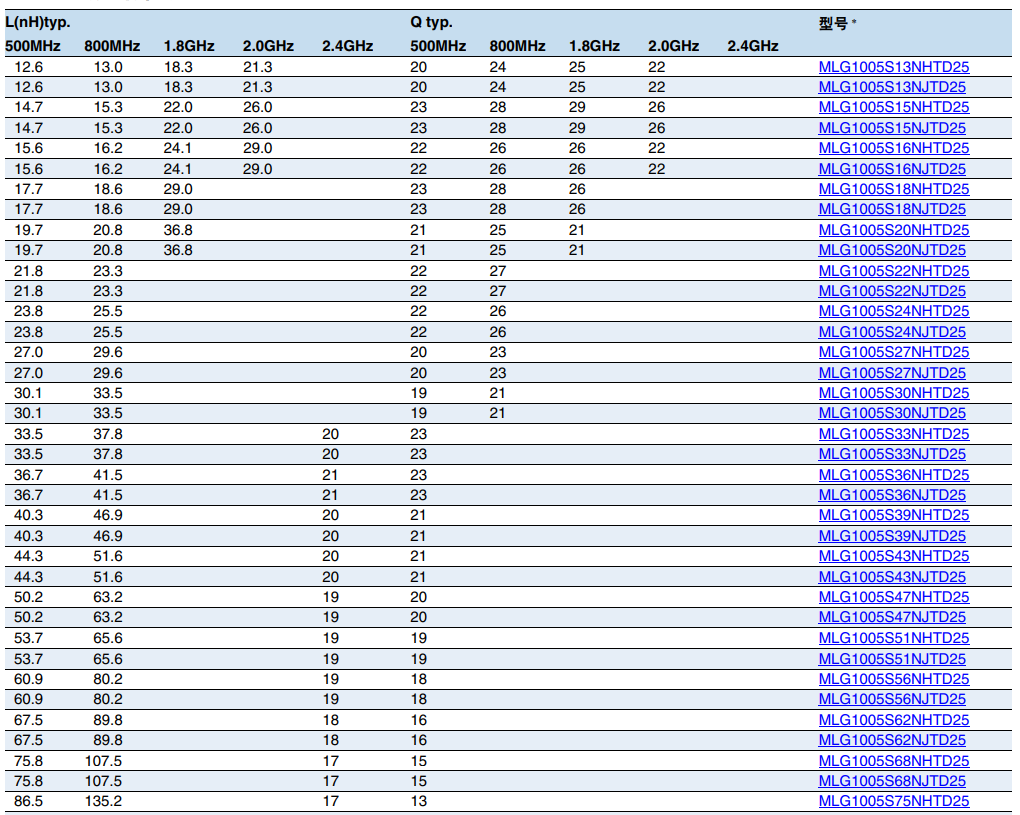The image size is (1020, 815).
Task: Select the Q typ. header text
Action: point(431,23)
